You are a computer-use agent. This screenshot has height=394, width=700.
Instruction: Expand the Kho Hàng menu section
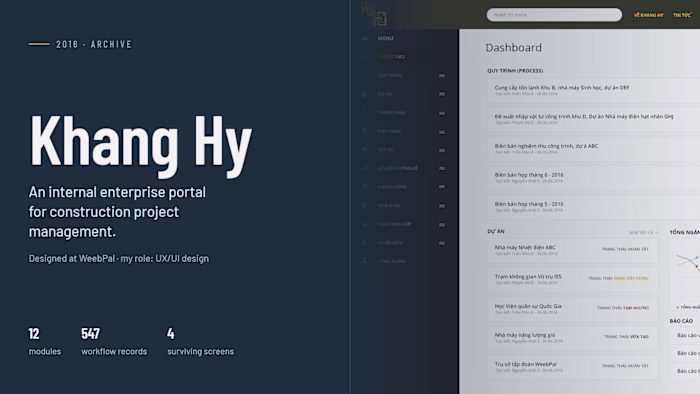pos(442,132)
